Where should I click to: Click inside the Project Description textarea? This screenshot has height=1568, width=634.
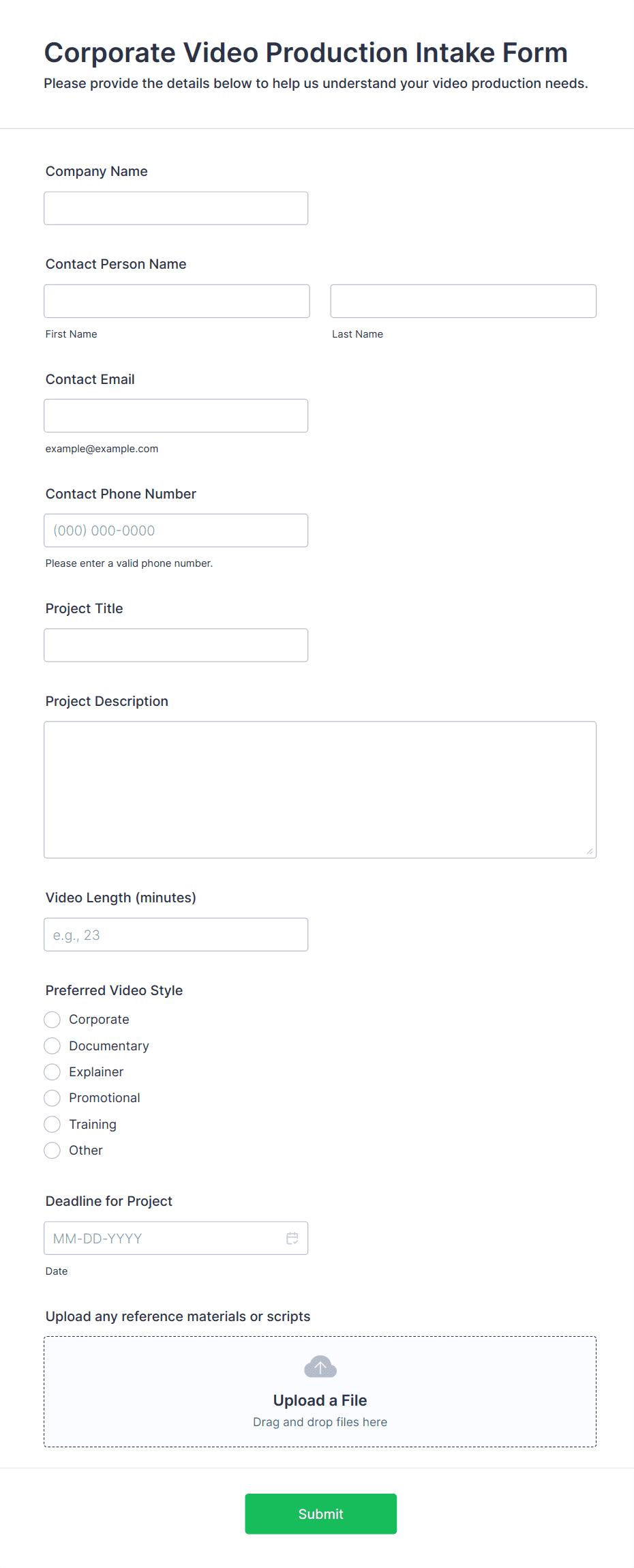[x=320, y=789]
